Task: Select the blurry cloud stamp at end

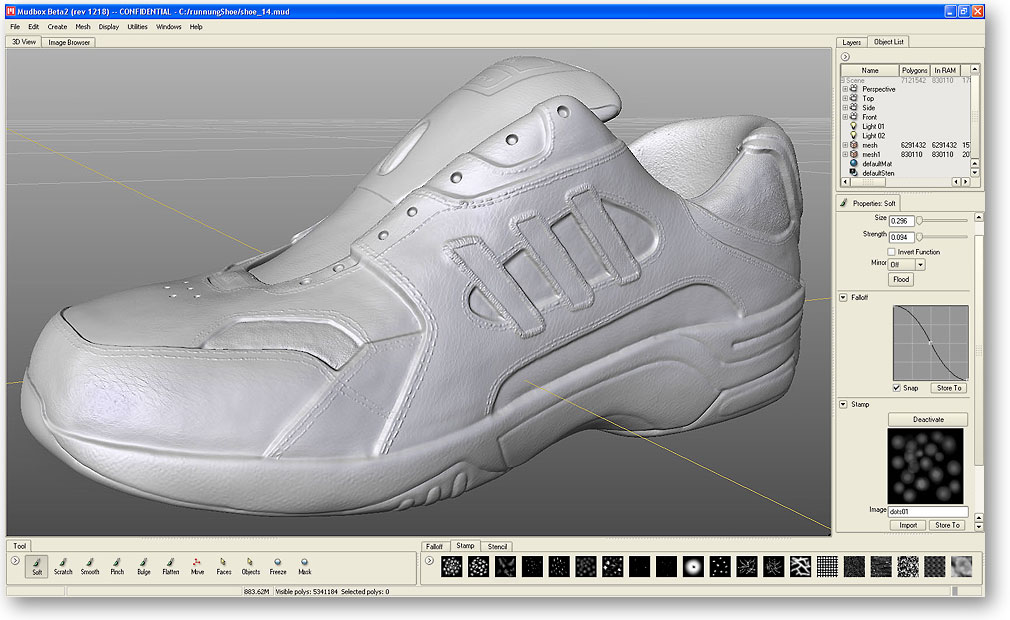Action: [961, 567]
